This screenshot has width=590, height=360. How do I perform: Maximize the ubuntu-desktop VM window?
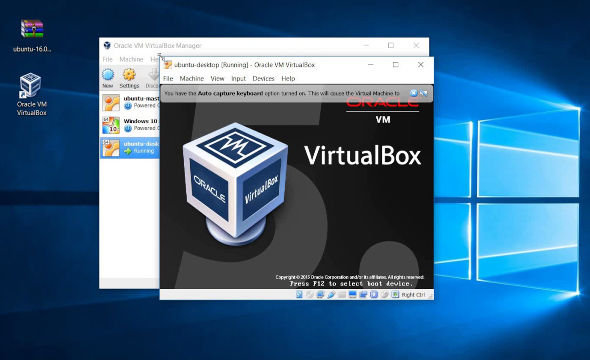pos(395,65)
